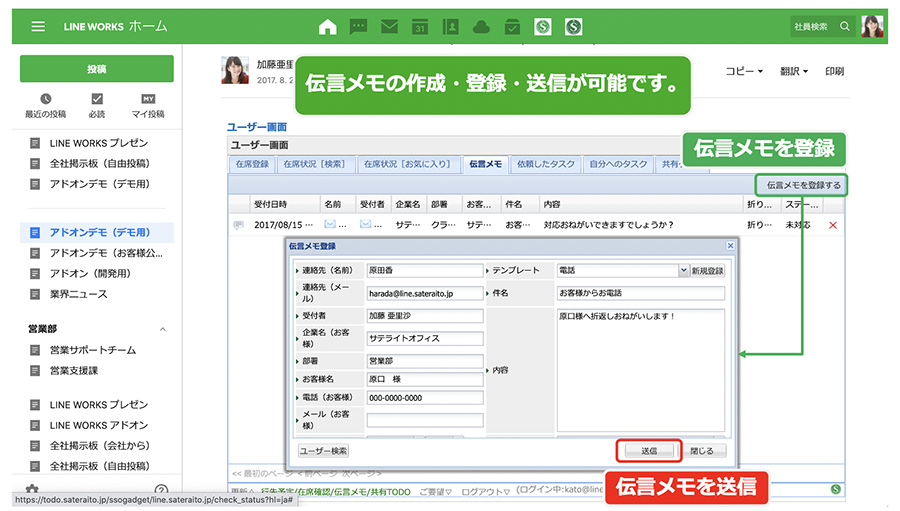Switch to 在席状況［検索］ tab
The image size is (900, 511).
click(x=315, y=164)
